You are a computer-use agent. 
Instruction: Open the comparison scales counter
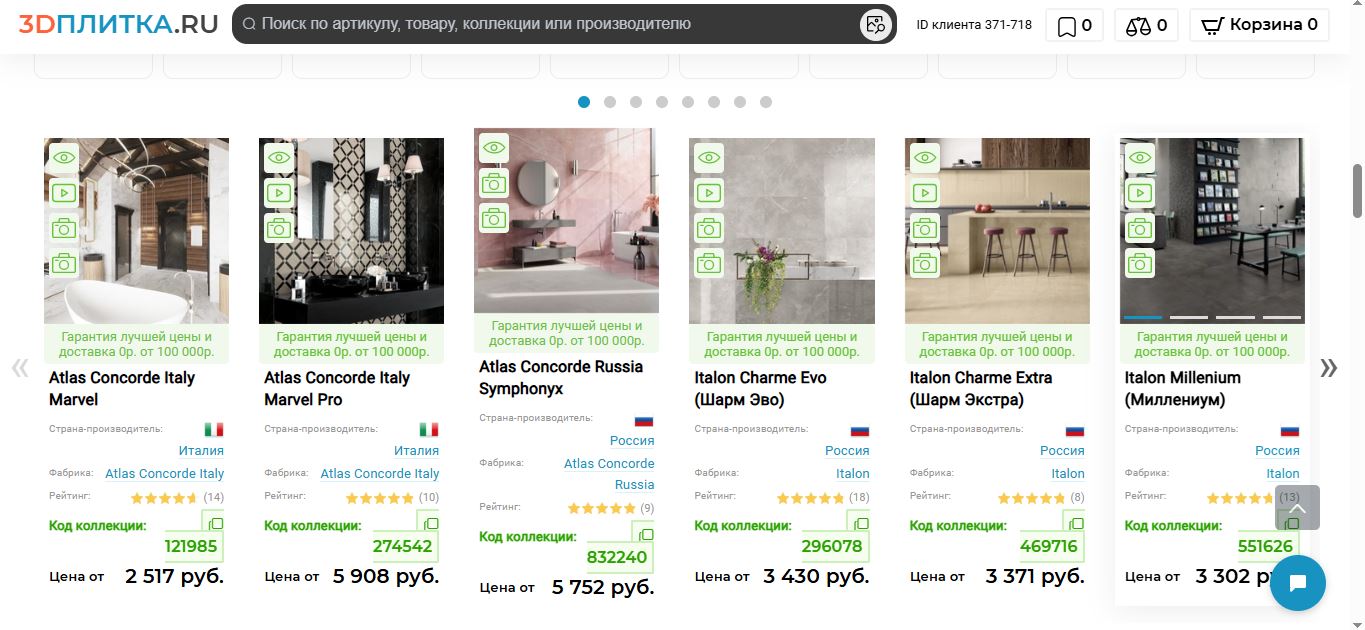point(1146,25)
